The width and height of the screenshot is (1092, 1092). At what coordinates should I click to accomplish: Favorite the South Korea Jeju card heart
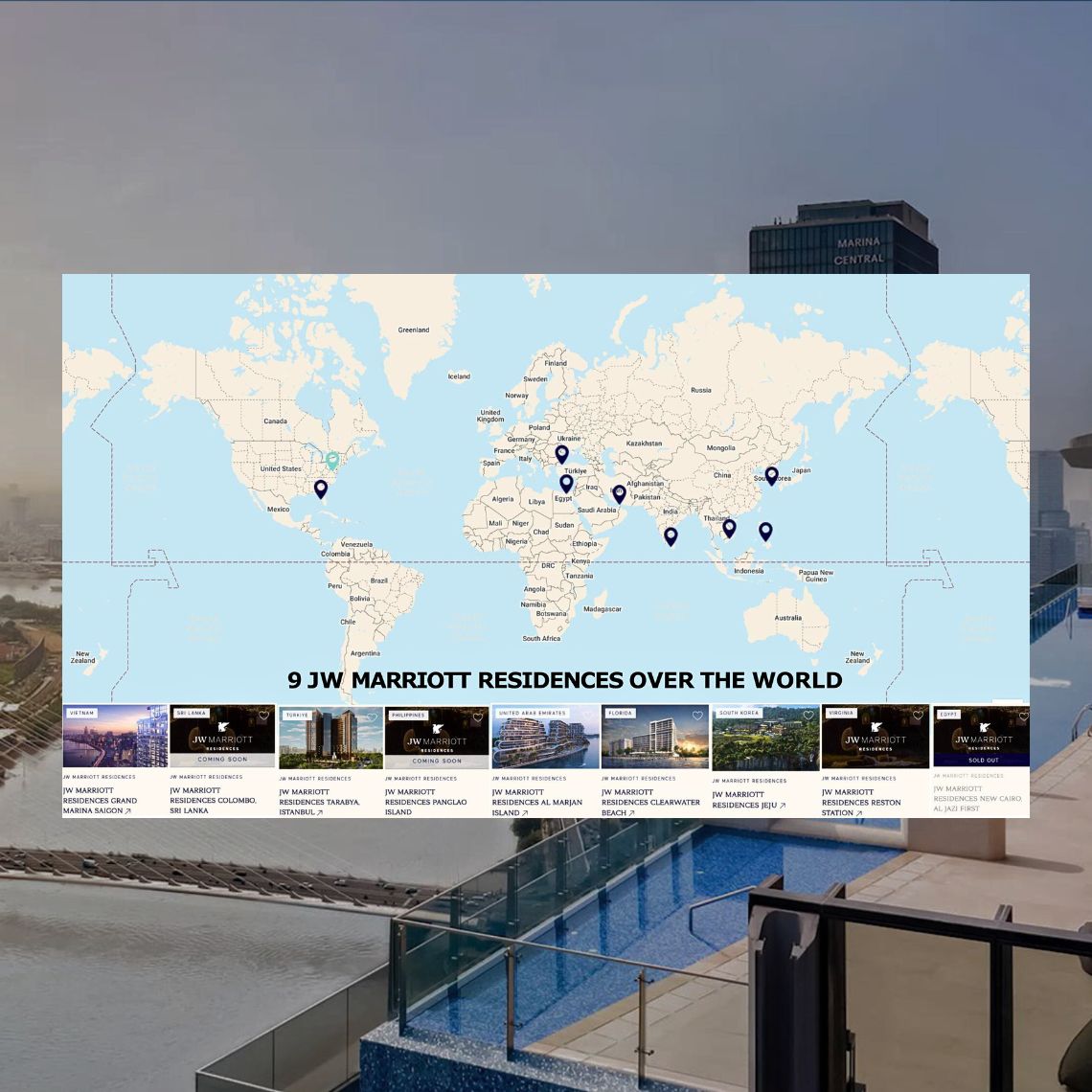tap(808, 716)
